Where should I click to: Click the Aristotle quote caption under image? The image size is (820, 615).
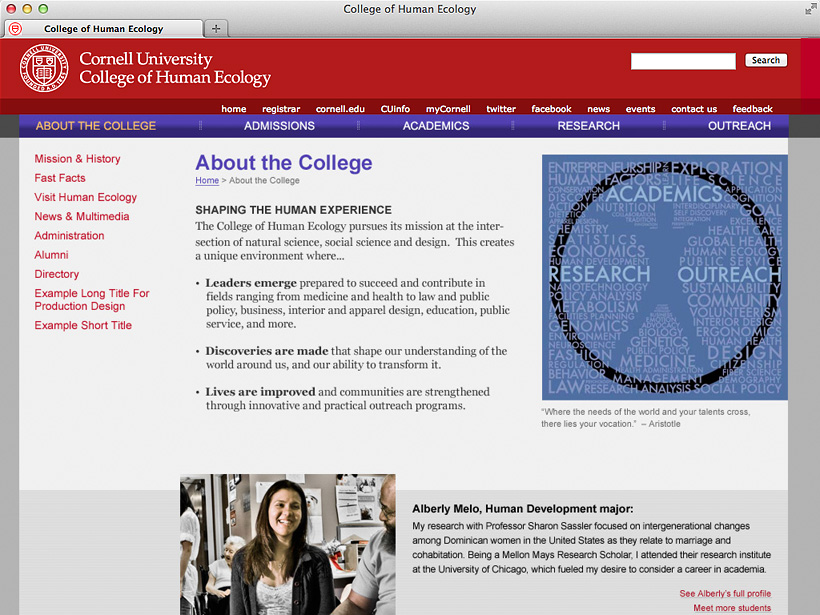[x=645, y=418]
